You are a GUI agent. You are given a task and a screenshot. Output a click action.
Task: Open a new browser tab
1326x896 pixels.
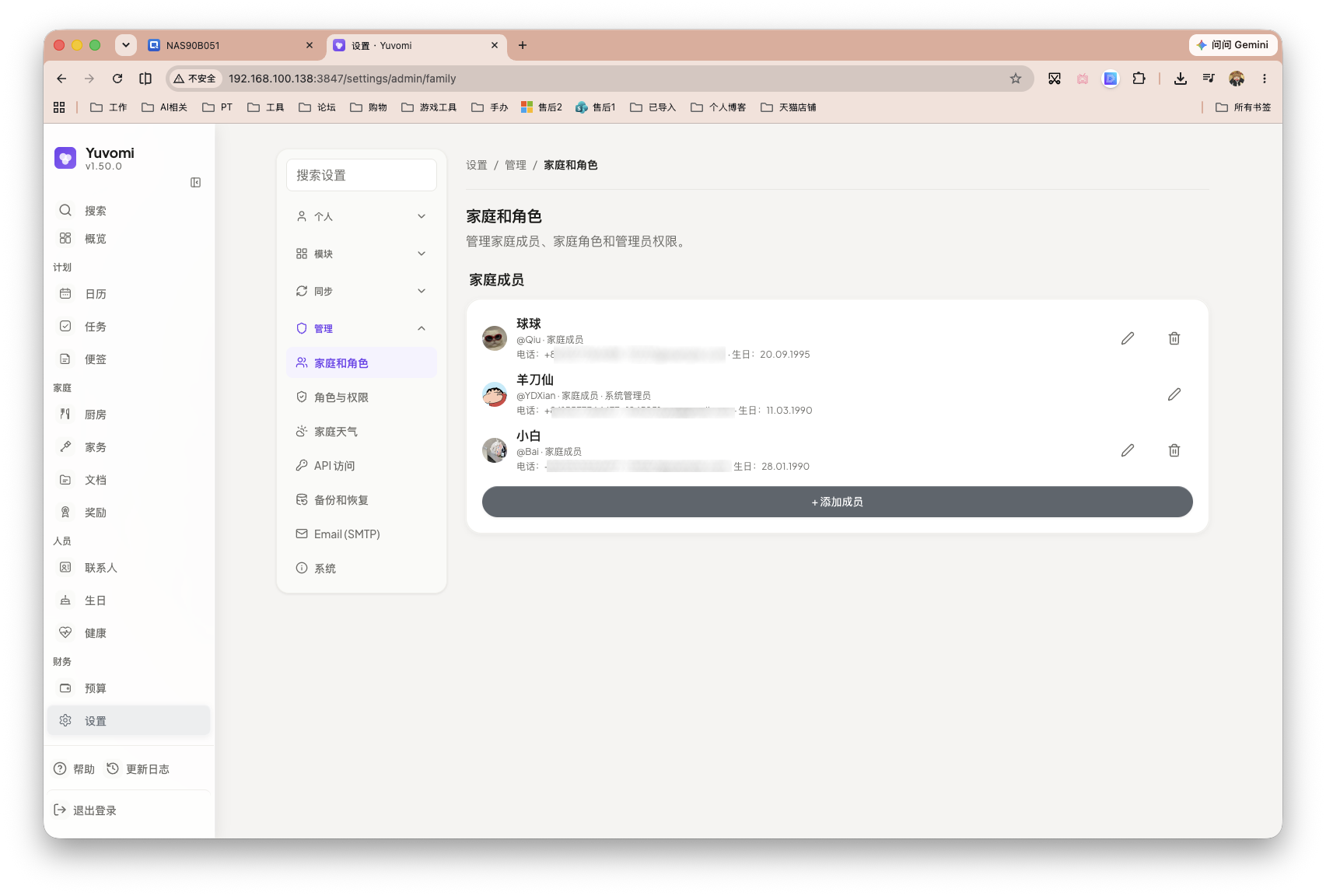tap(523, 45)
